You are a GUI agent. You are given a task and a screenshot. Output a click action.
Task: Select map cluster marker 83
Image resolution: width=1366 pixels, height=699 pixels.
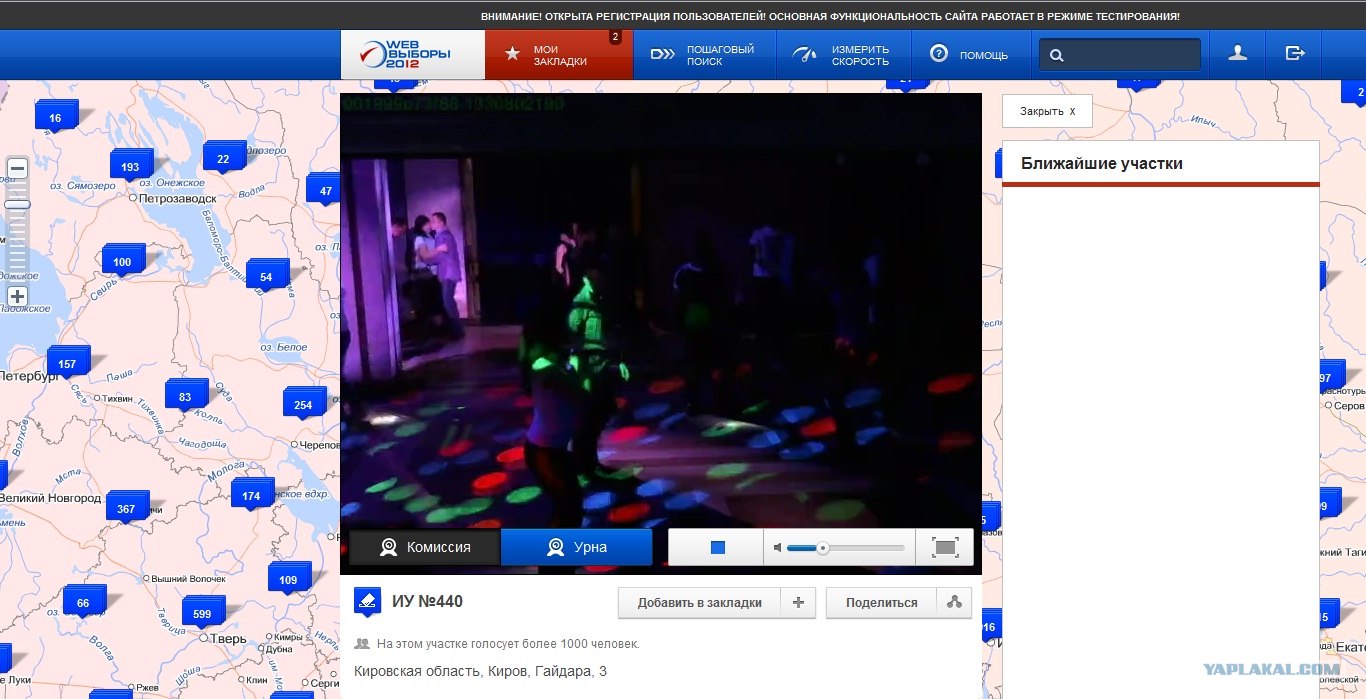click(x=185, y=396)
